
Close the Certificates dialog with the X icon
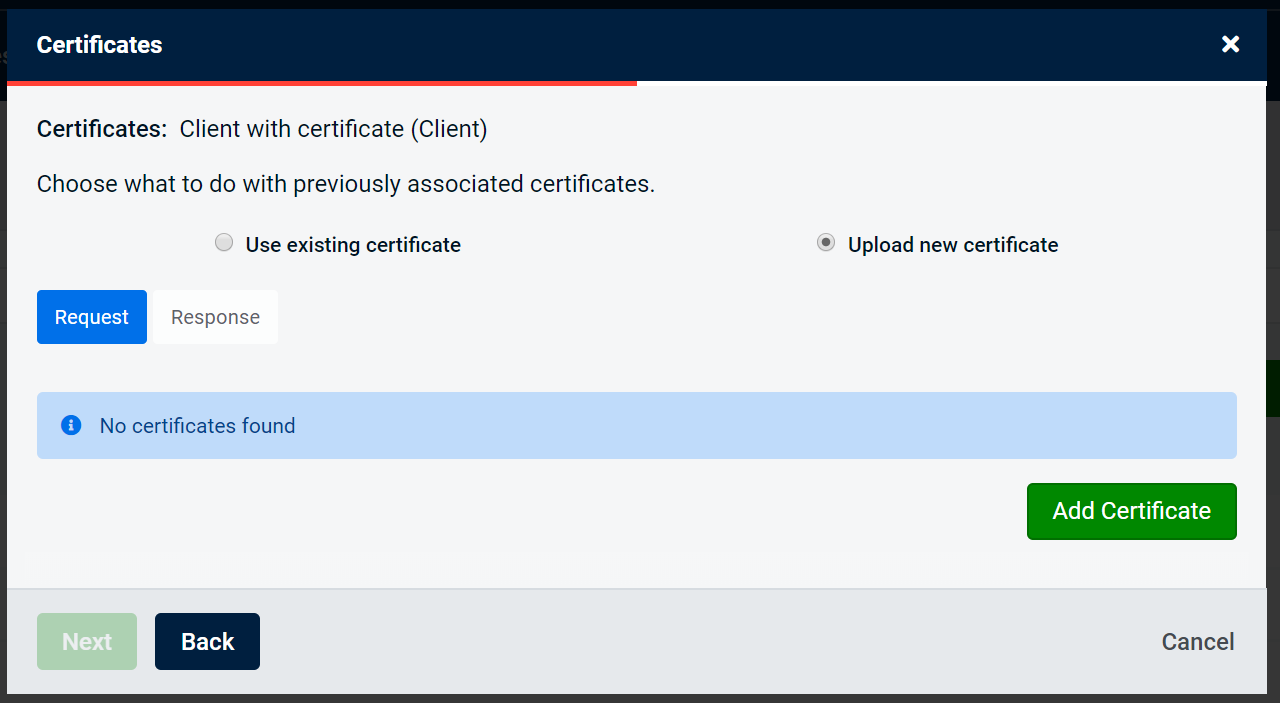[x=1230, y=44]
